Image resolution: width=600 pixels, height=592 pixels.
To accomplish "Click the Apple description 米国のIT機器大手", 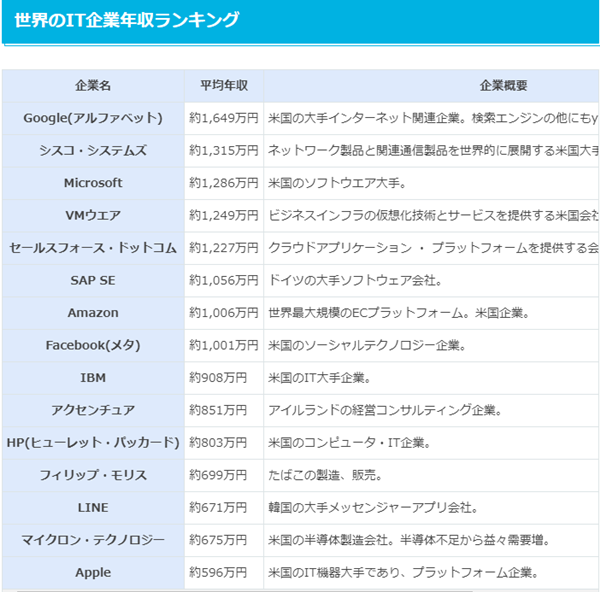I will [403, 573].
